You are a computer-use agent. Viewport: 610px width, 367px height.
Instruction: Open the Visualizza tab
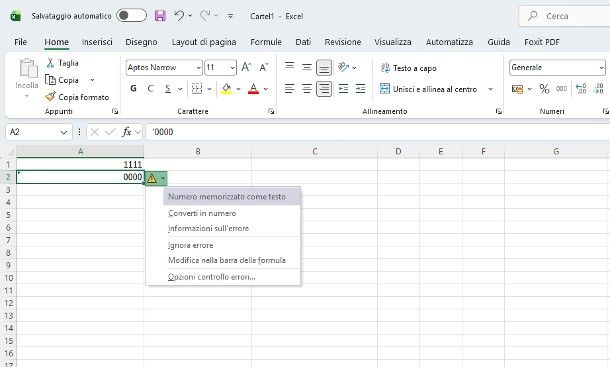(x=393, y=42)
